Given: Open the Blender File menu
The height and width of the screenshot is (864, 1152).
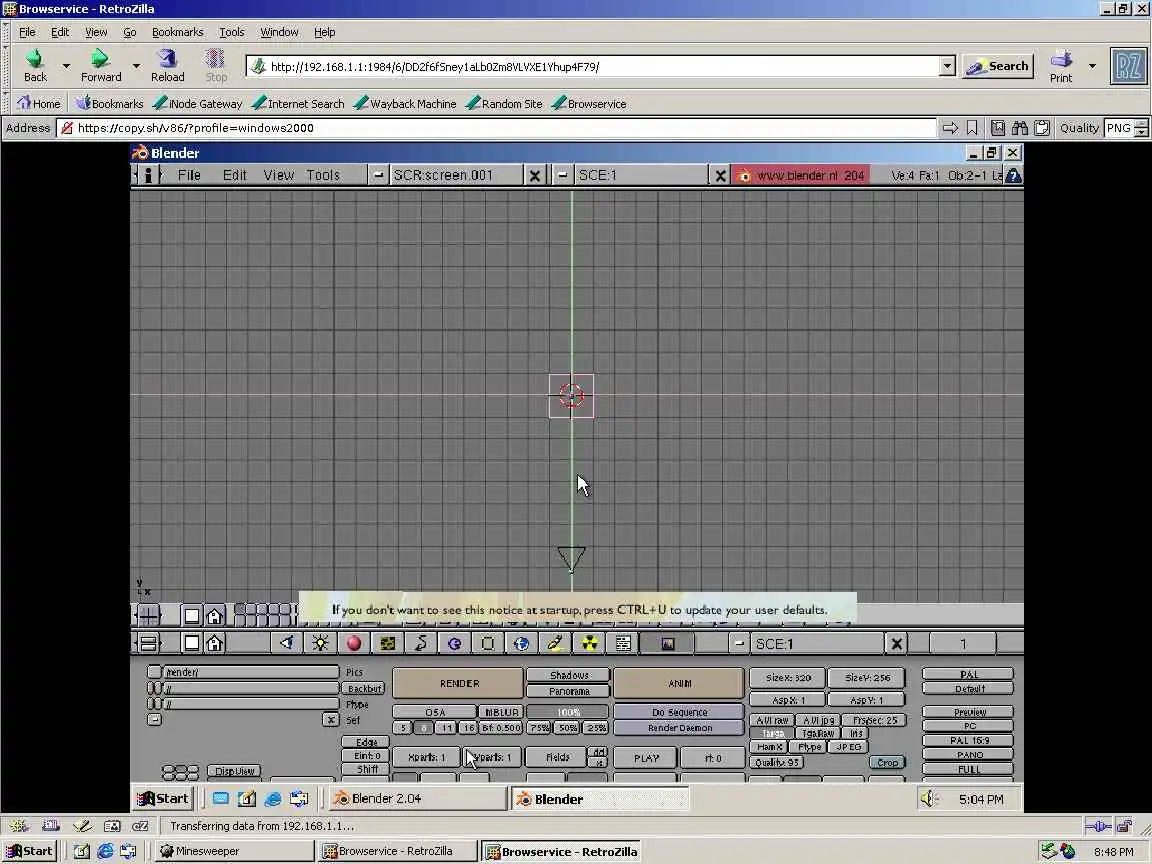Looking at the screenshot, I should 189,175.
